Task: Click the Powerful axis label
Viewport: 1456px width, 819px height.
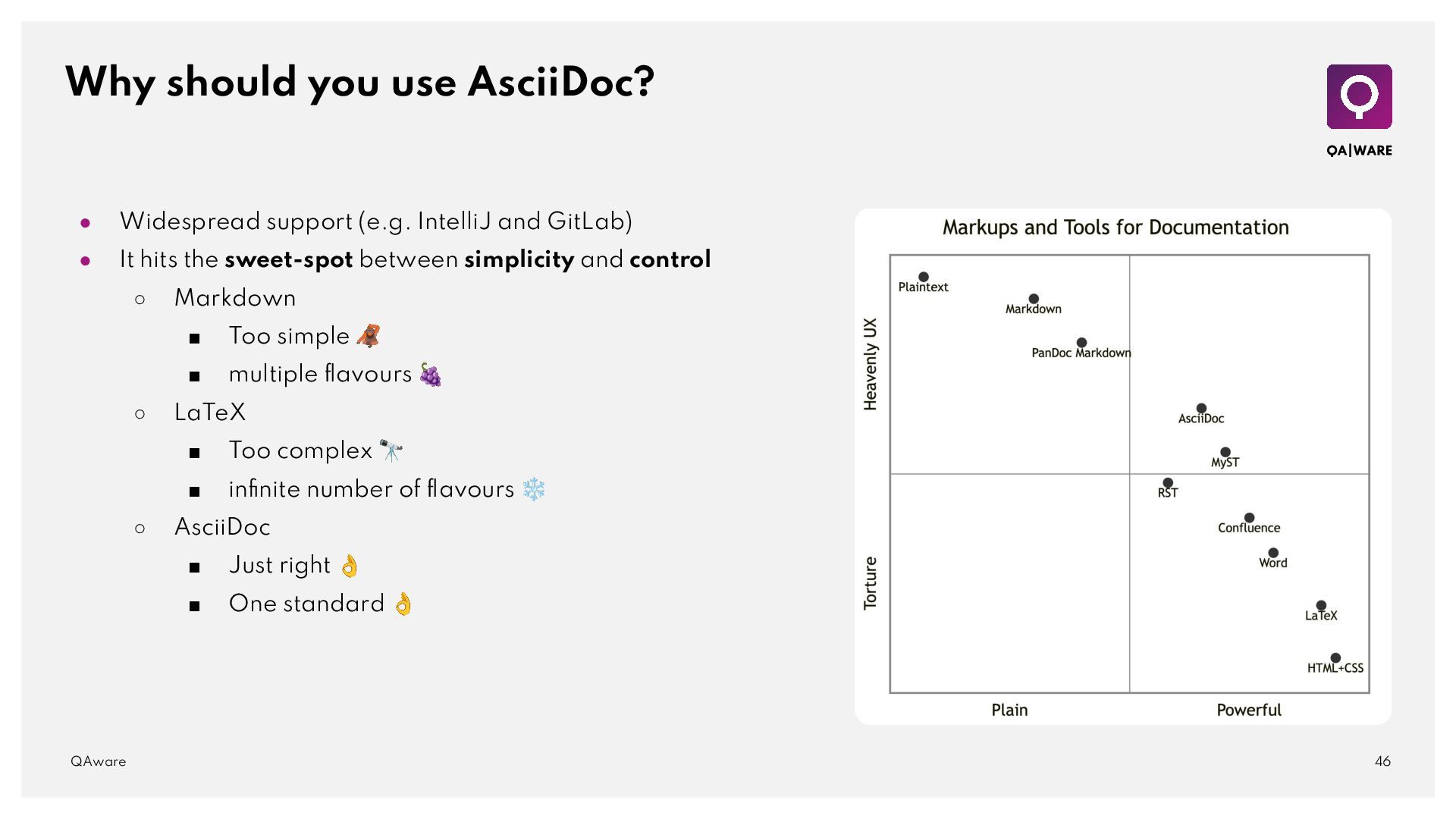Action: 1249,710
